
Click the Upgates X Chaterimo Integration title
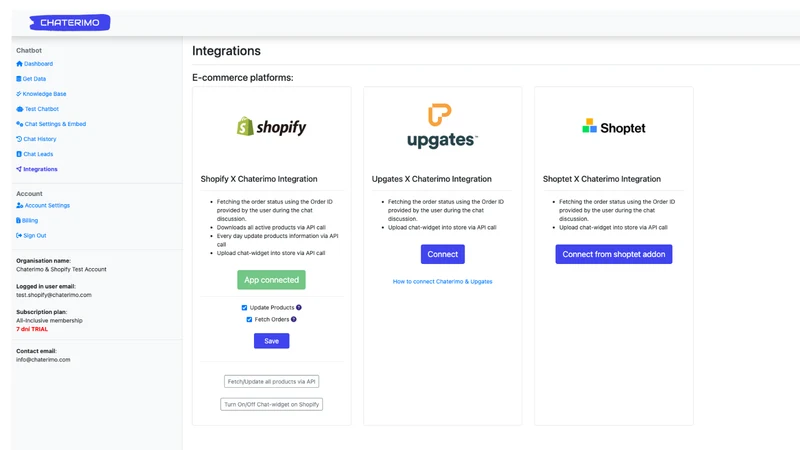pos(432,179)
